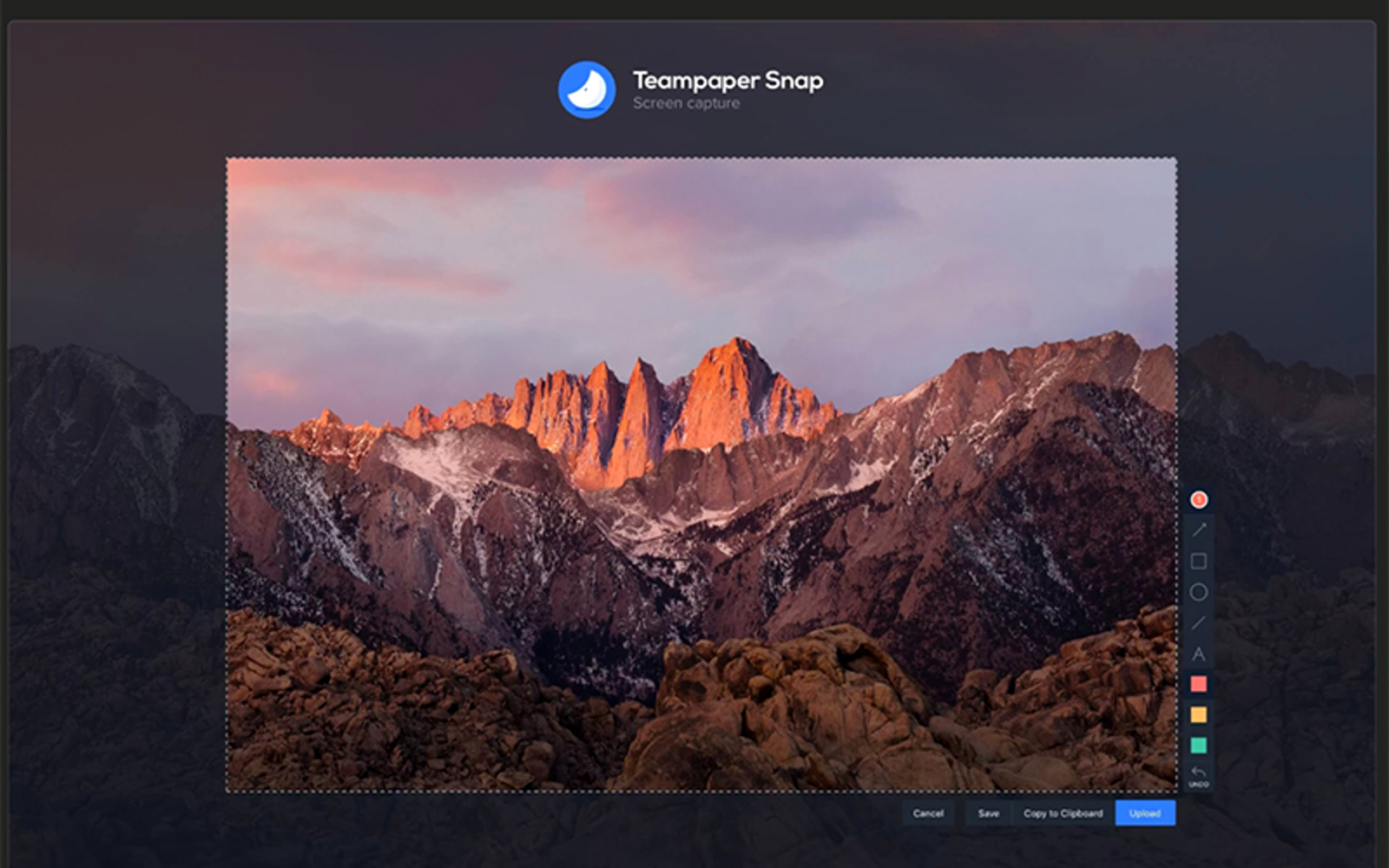Select the Rectangle shape tool

pyautogui.click(x=1199, y=562)
